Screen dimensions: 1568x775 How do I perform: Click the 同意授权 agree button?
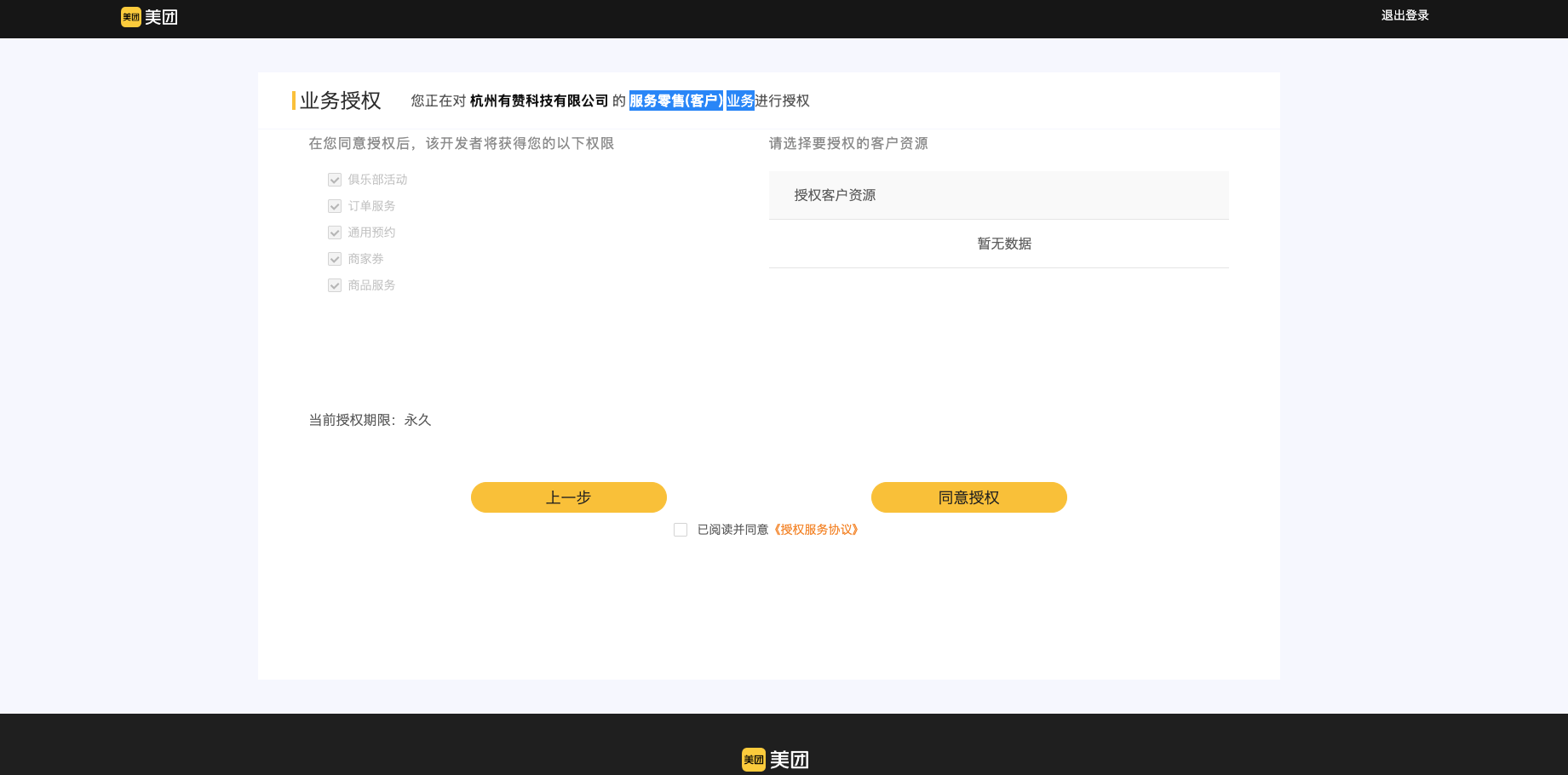(x=969, y=497)
